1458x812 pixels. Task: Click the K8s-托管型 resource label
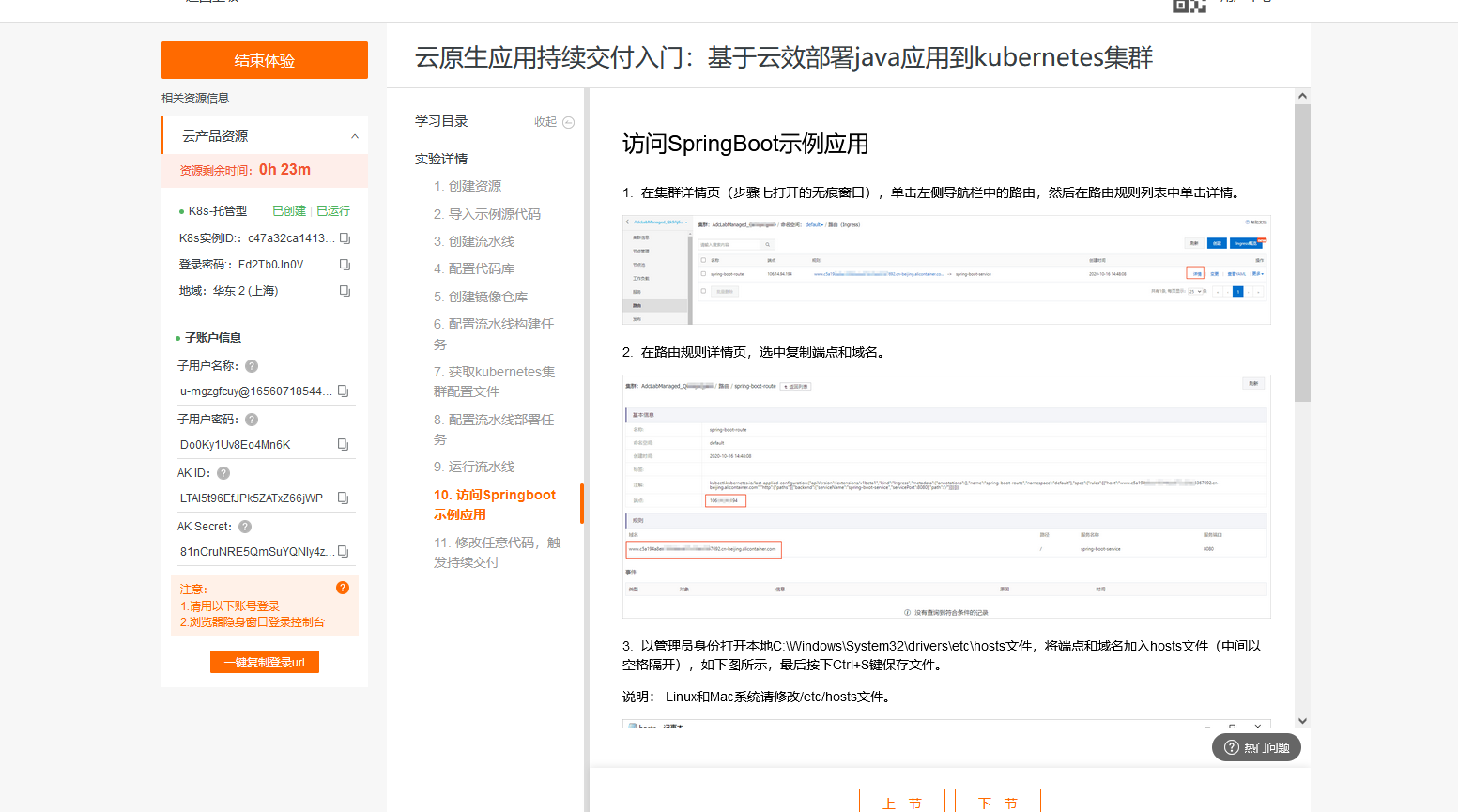pos(218,211)
